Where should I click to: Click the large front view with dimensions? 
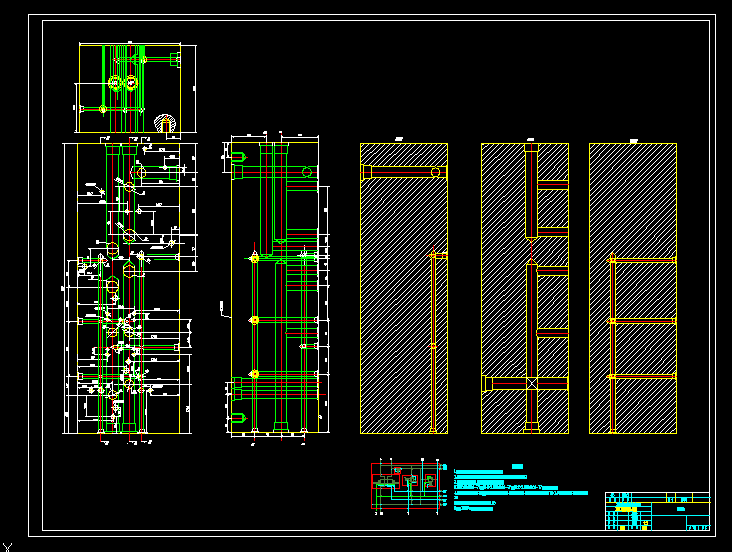point(130,289)
